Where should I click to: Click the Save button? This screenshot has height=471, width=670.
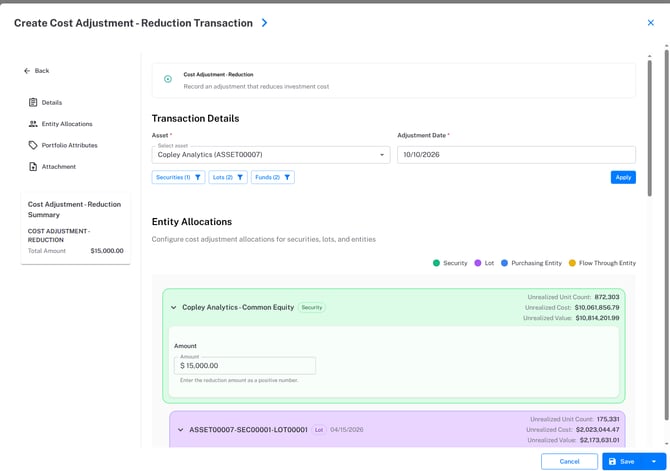[x=622, y=461]
